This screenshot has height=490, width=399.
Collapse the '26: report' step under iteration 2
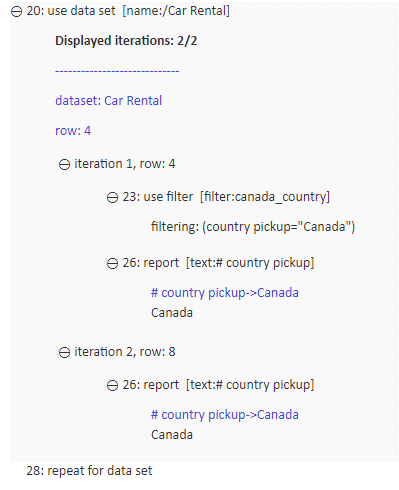[112, 386]
